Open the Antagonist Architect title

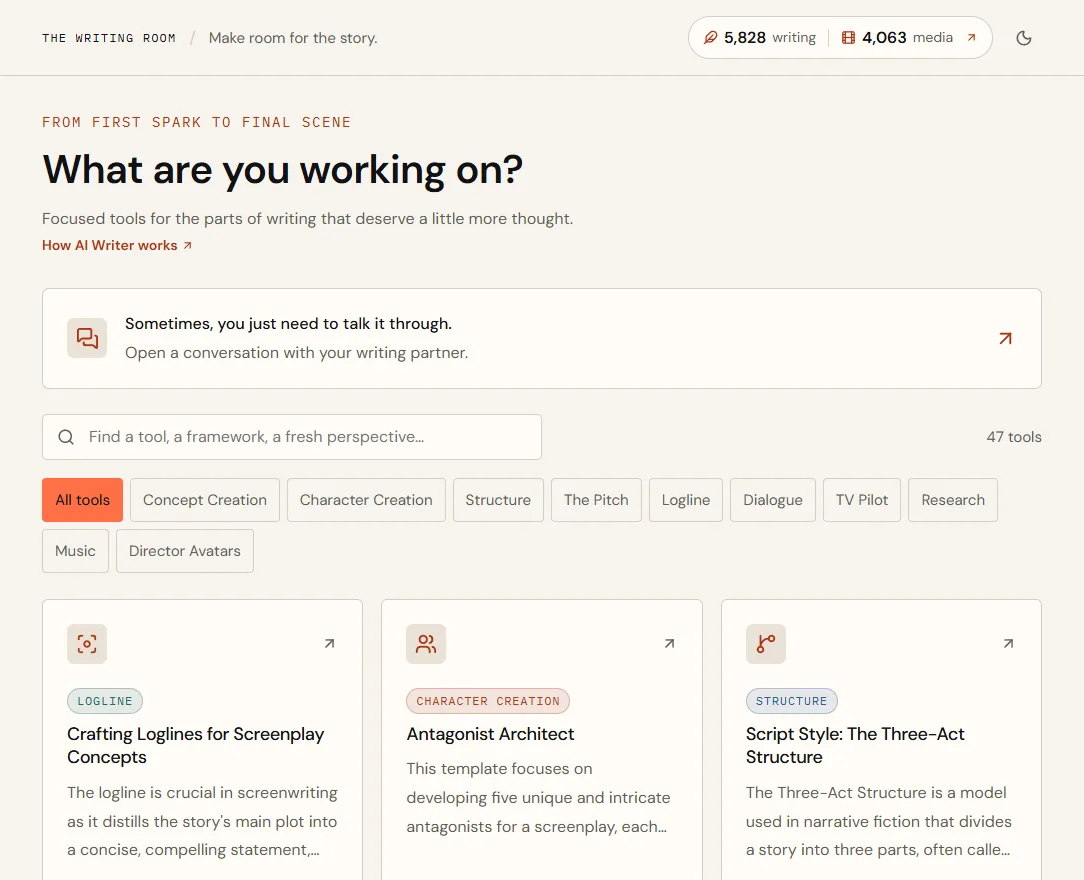coord(490,734)
